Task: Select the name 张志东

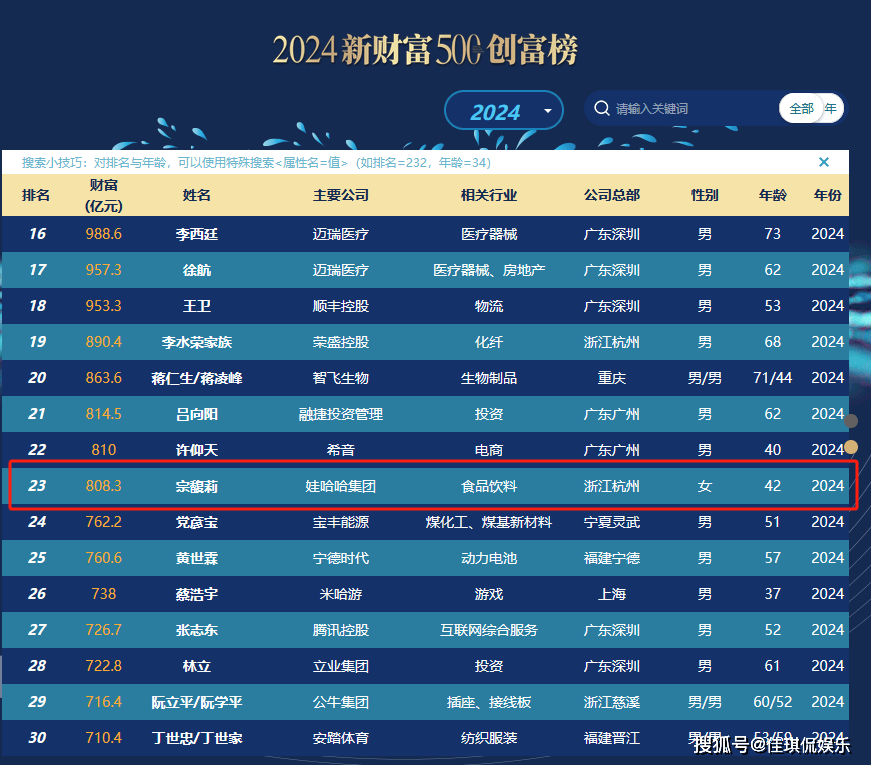Action: point(197,630)
